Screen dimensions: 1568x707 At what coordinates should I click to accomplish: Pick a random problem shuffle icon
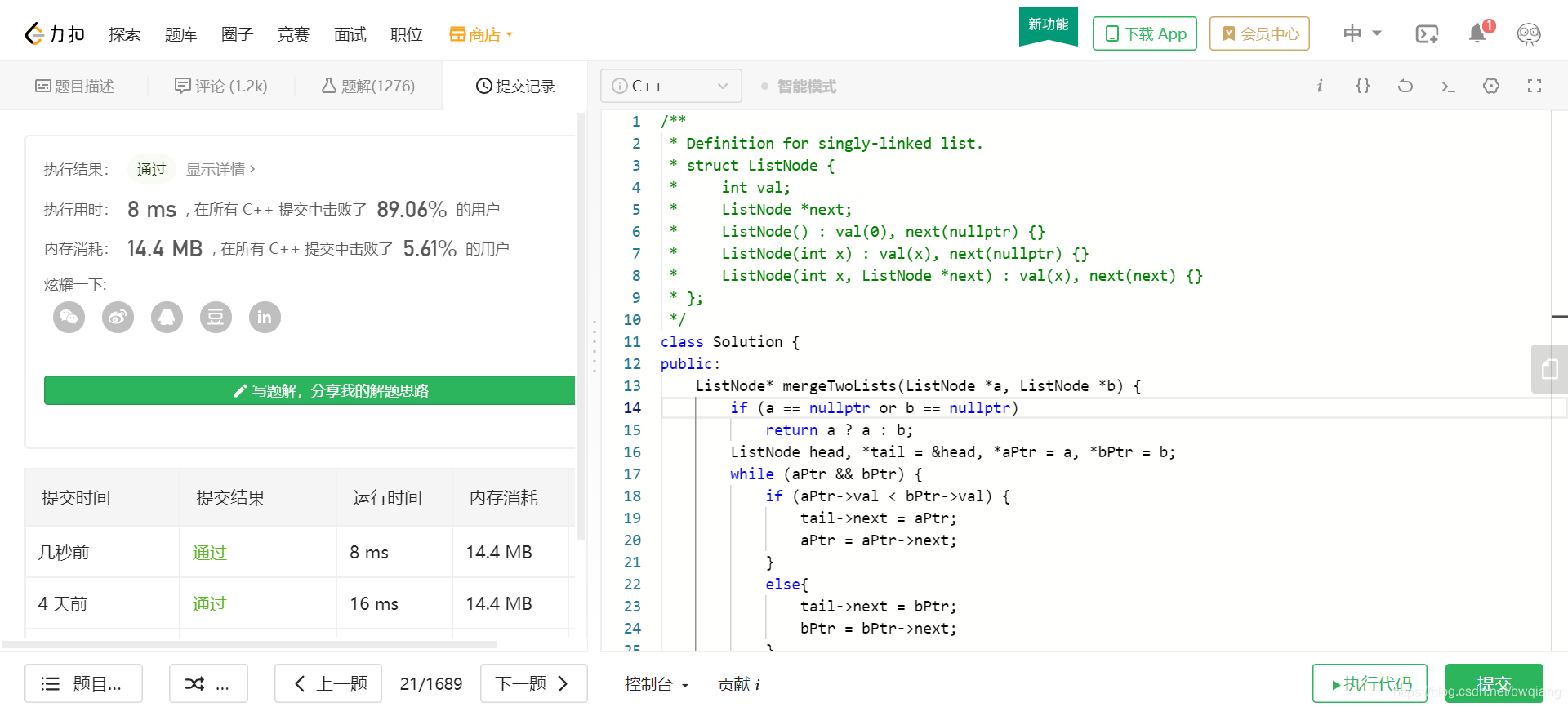click(208, 683)
